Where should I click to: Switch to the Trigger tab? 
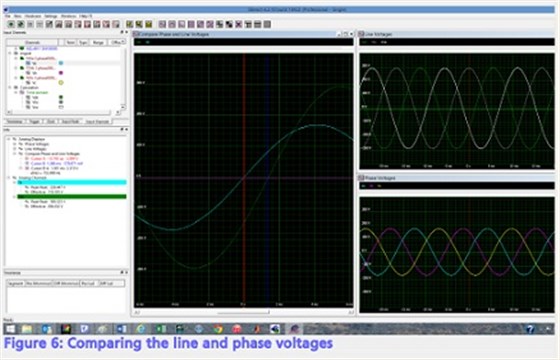pyautogui.click(x=34, y=122)
